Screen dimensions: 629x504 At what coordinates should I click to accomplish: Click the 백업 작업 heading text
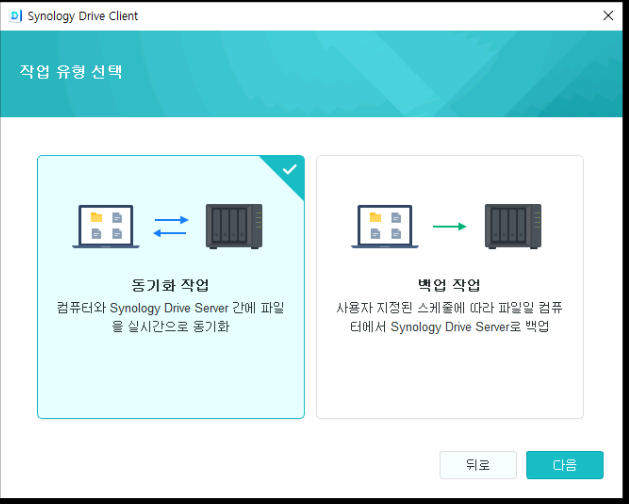point(449,285)
